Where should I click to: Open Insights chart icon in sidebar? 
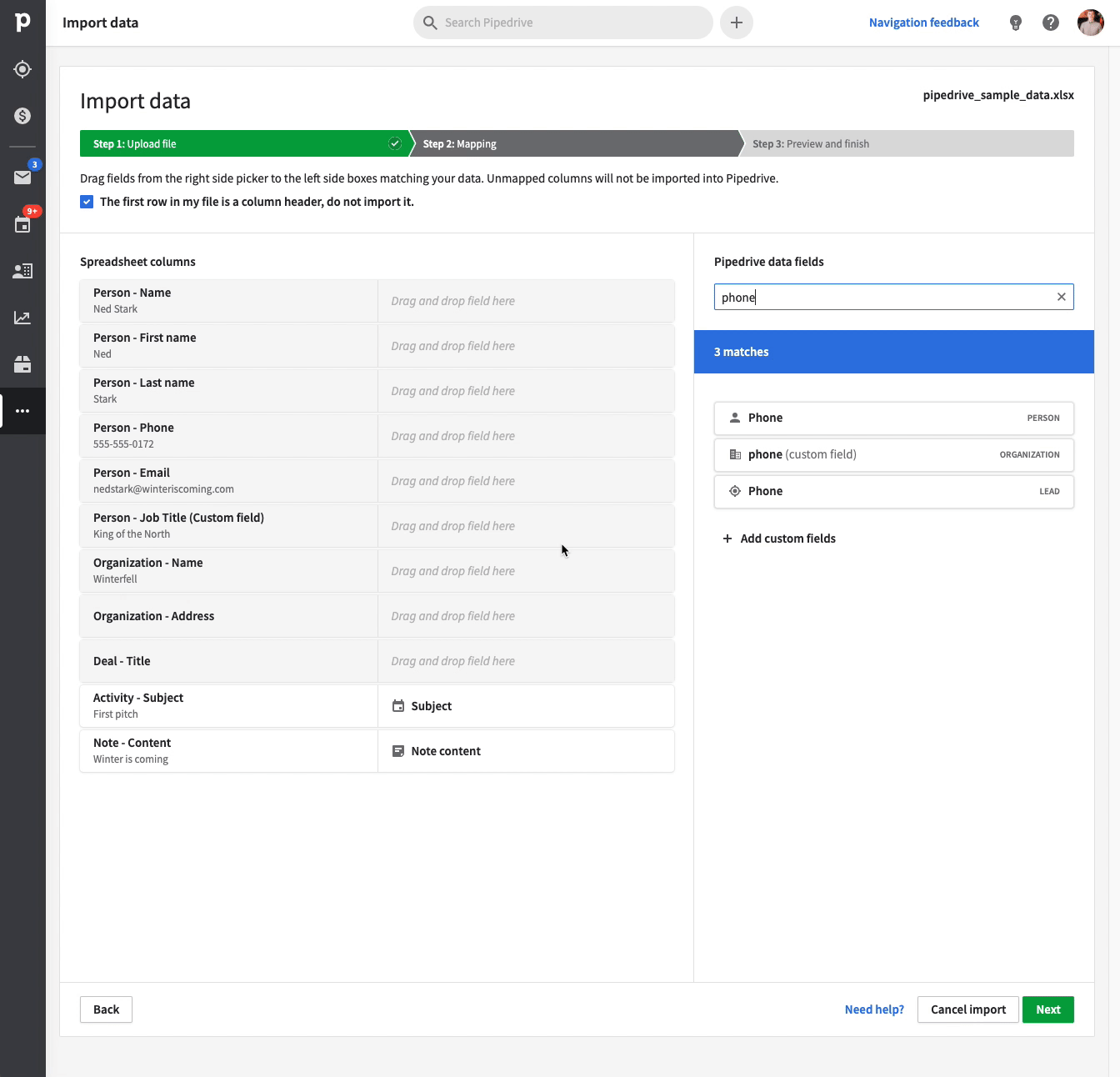point(22,318)
